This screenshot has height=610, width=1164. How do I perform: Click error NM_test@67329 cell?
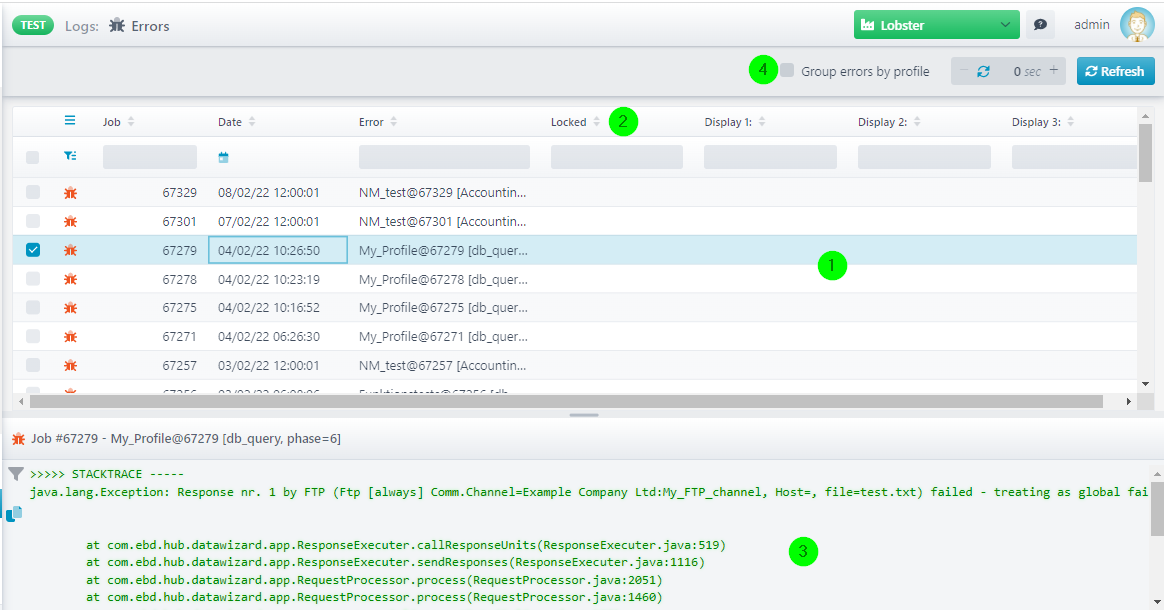click(x=442, y=192)
